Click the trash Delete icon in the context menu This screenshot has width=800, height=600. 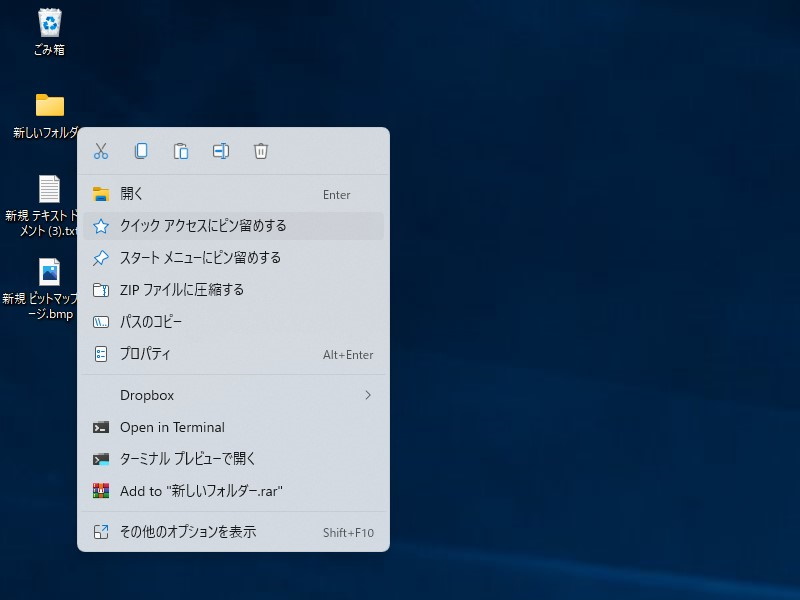point(261,150)
